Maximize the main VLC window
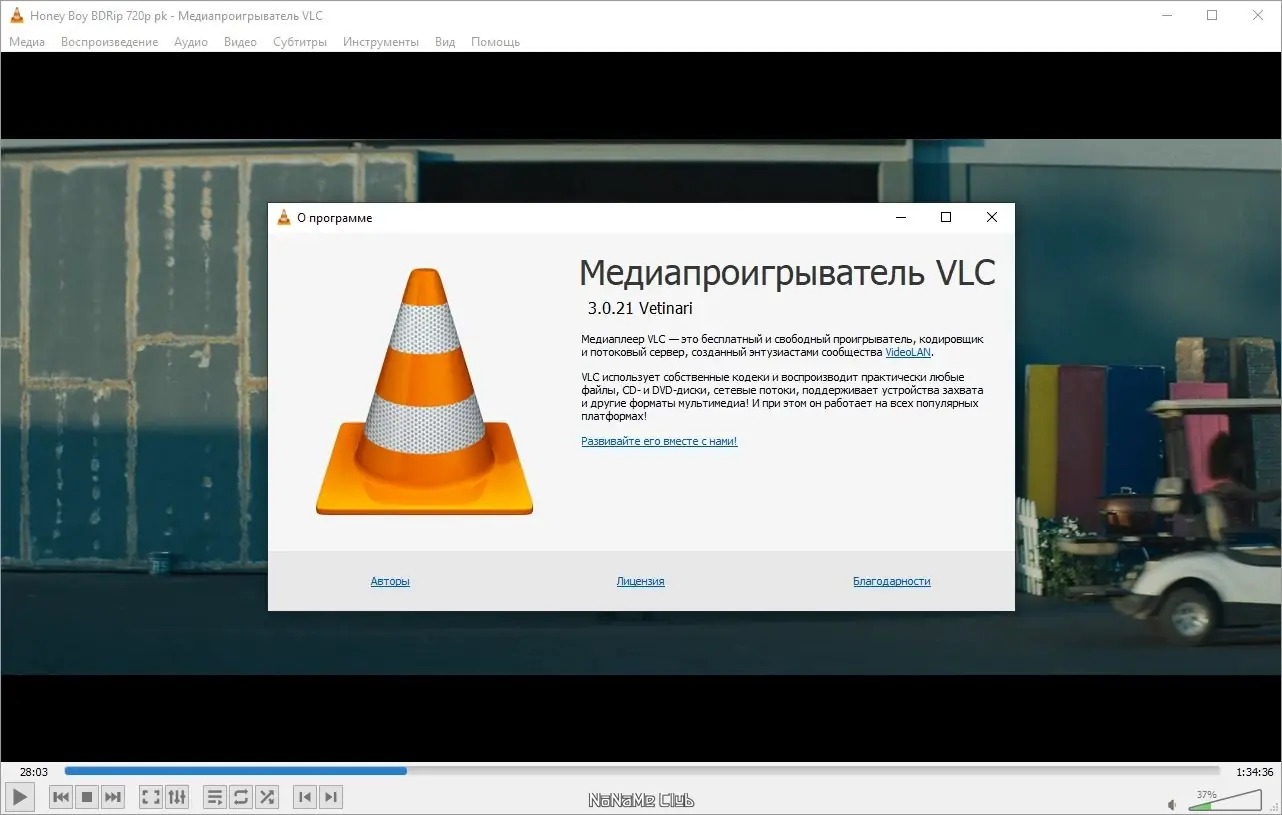The width and height of the screenshot is (1282, 815). (1212, 15)
